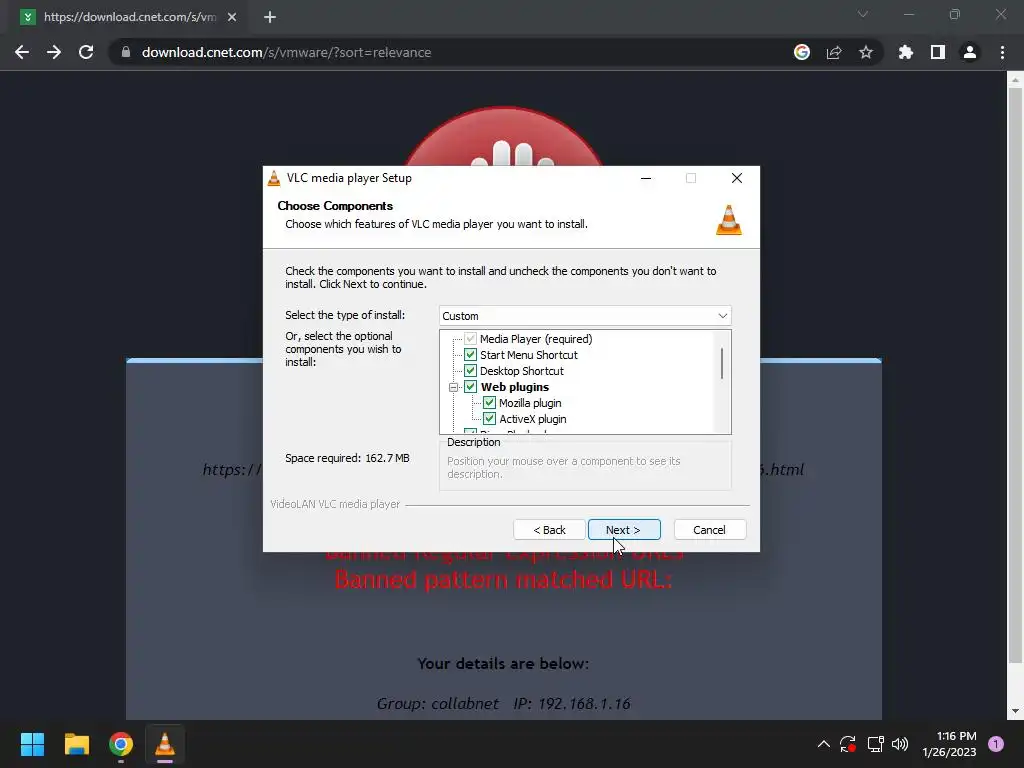Click 'Banned pattern matched URL:' text
This screenshot has width=1024, height=768.
[503, 579]
